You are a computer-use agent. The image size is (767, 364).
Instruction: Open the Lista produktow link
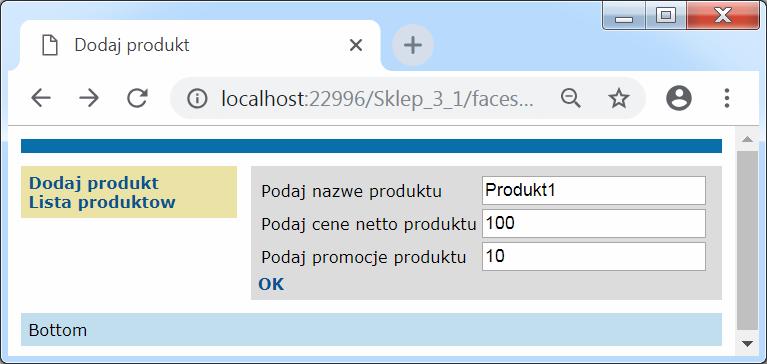(x=102, y=202)
